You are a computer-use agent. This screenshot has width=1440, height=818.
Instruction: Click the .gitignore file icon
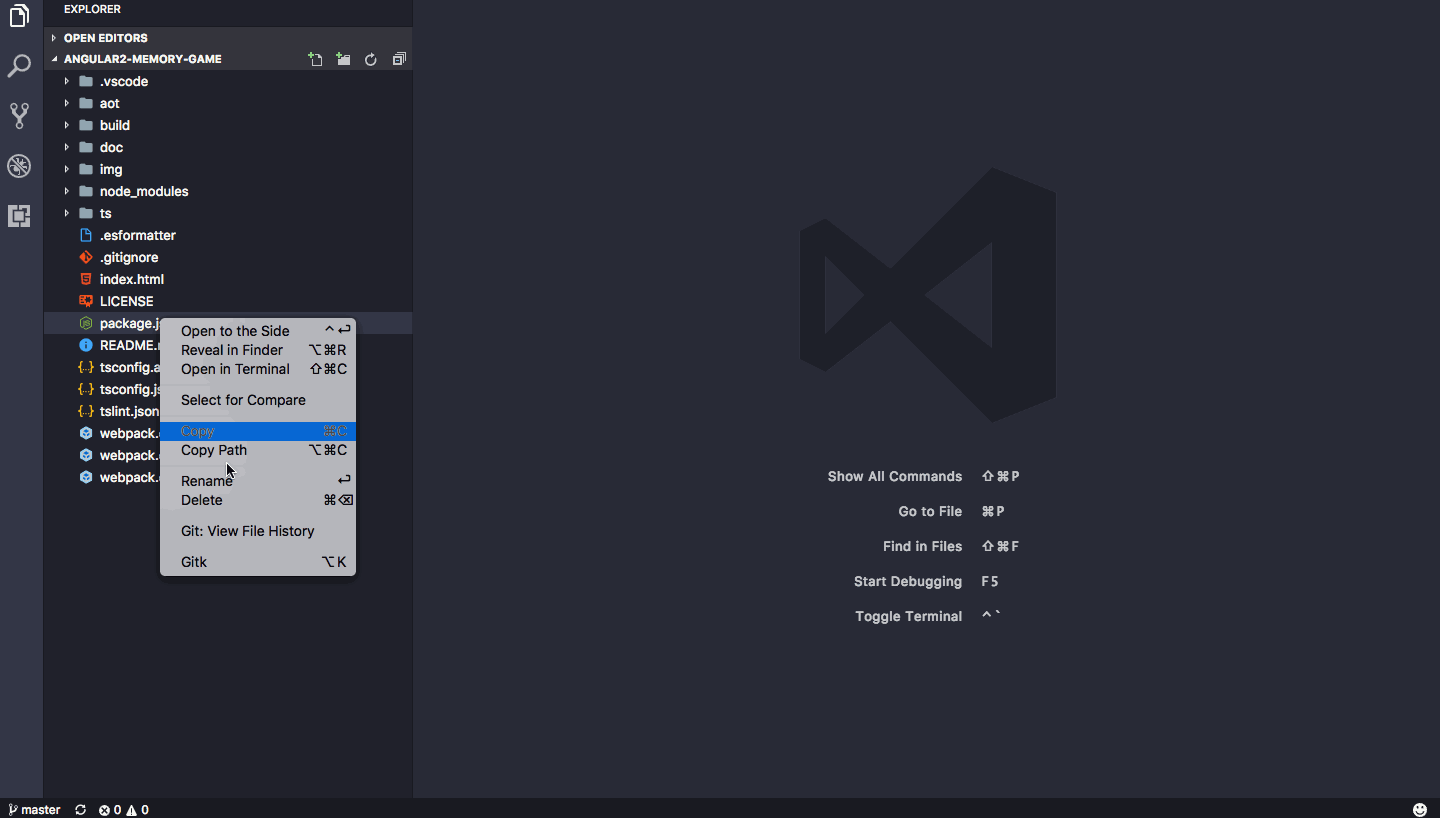[86, 257]
